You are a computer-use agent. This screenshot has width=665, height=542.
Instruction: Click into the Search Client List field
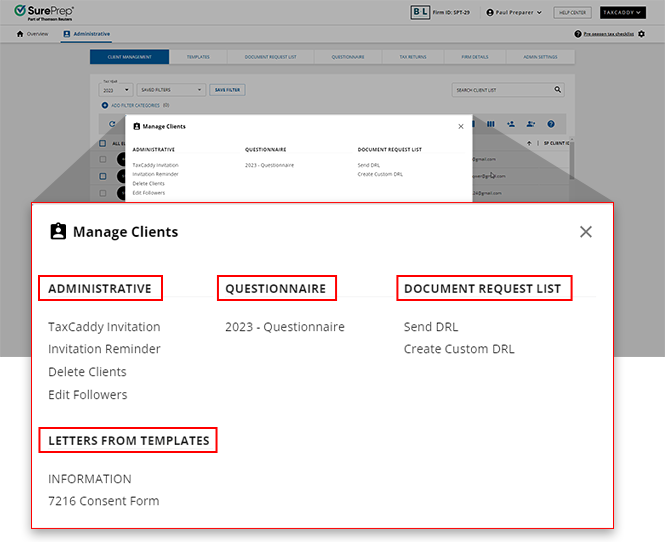(x=500, y=90)
